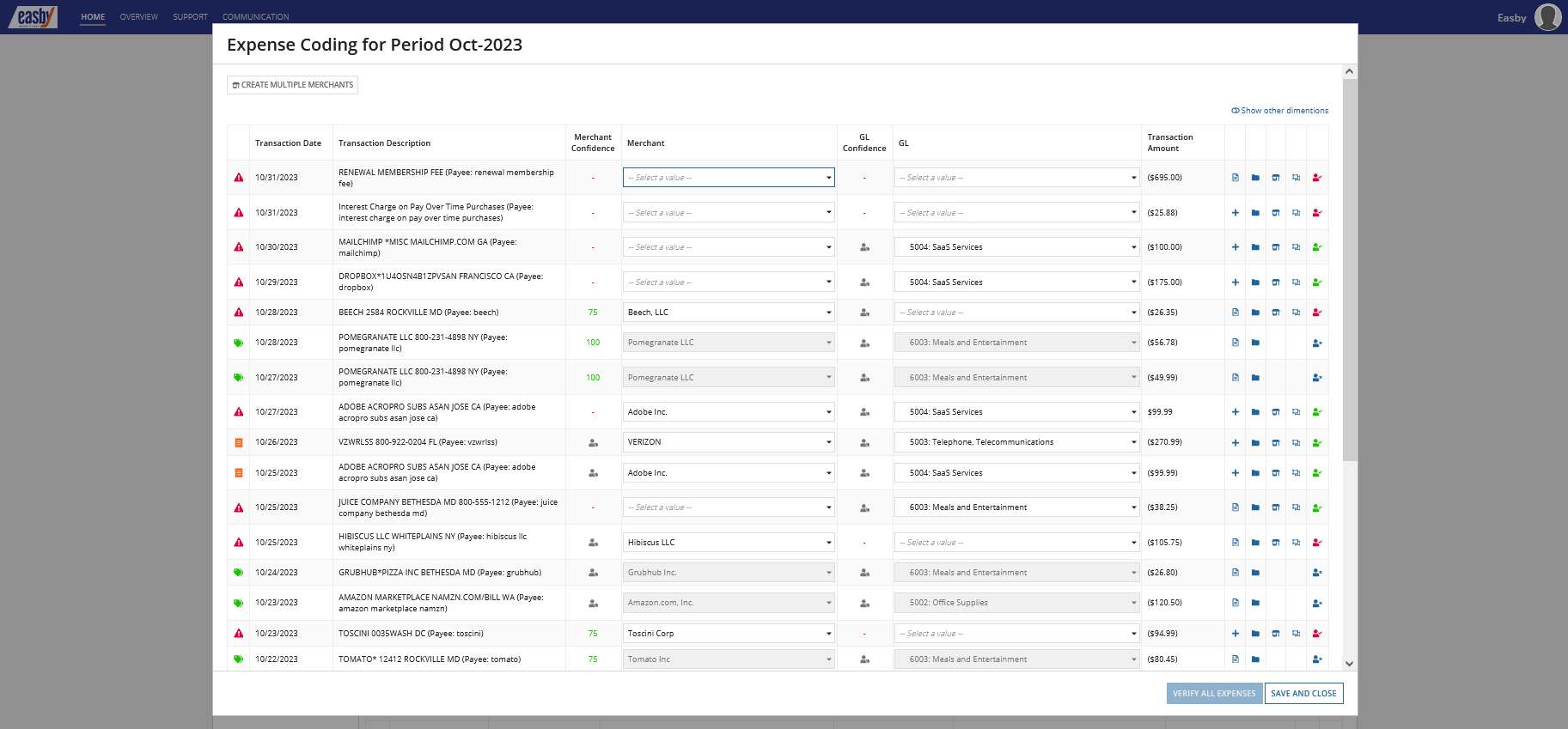Click split-transaction icon in ADOBE ($99.99) 10/25 row
1568x729 pixels.
click(x=1296, y=473)
